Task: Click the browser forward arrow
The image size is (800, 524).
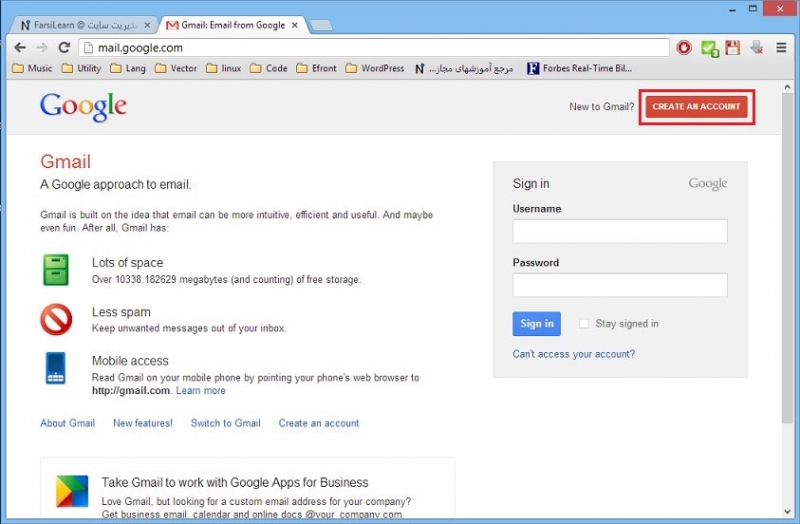Action: (x=42, y=47)
